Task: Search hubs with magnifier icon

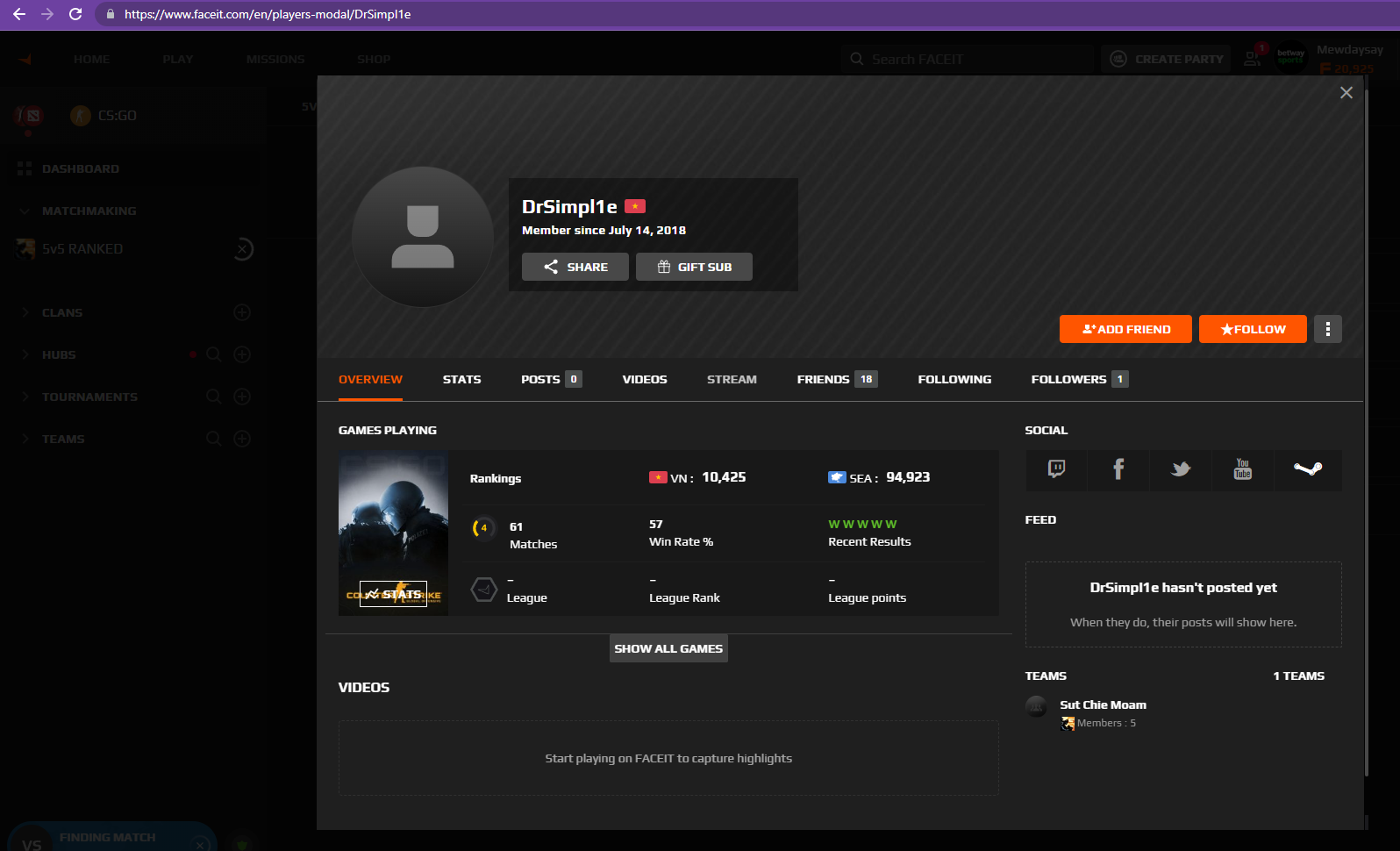Action: (x=213, y=354)
